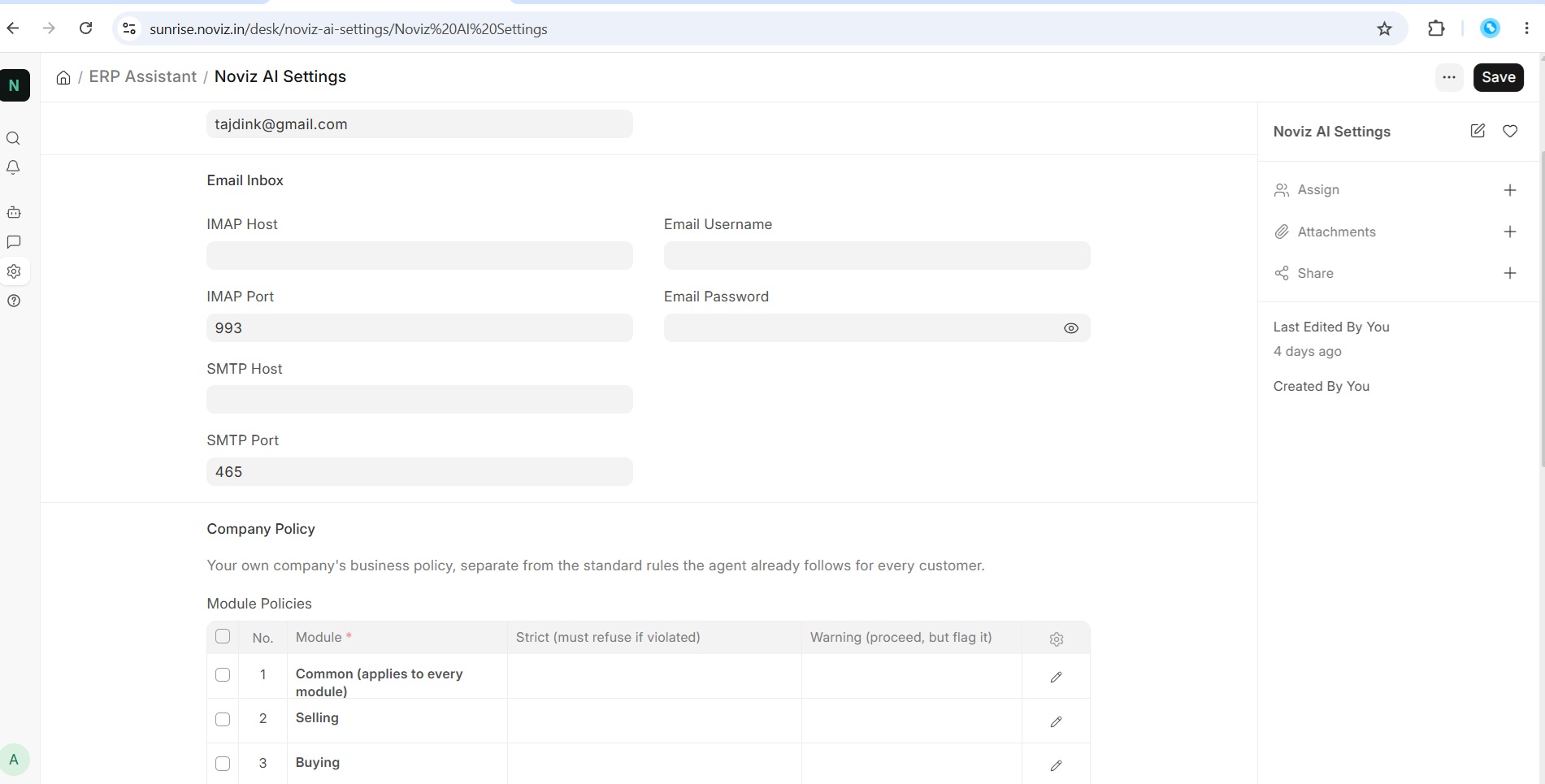Viewport: 1545px width, 784px height.
Task: Edit the Common module row pencil
Action: click(x=1056, y=677)
